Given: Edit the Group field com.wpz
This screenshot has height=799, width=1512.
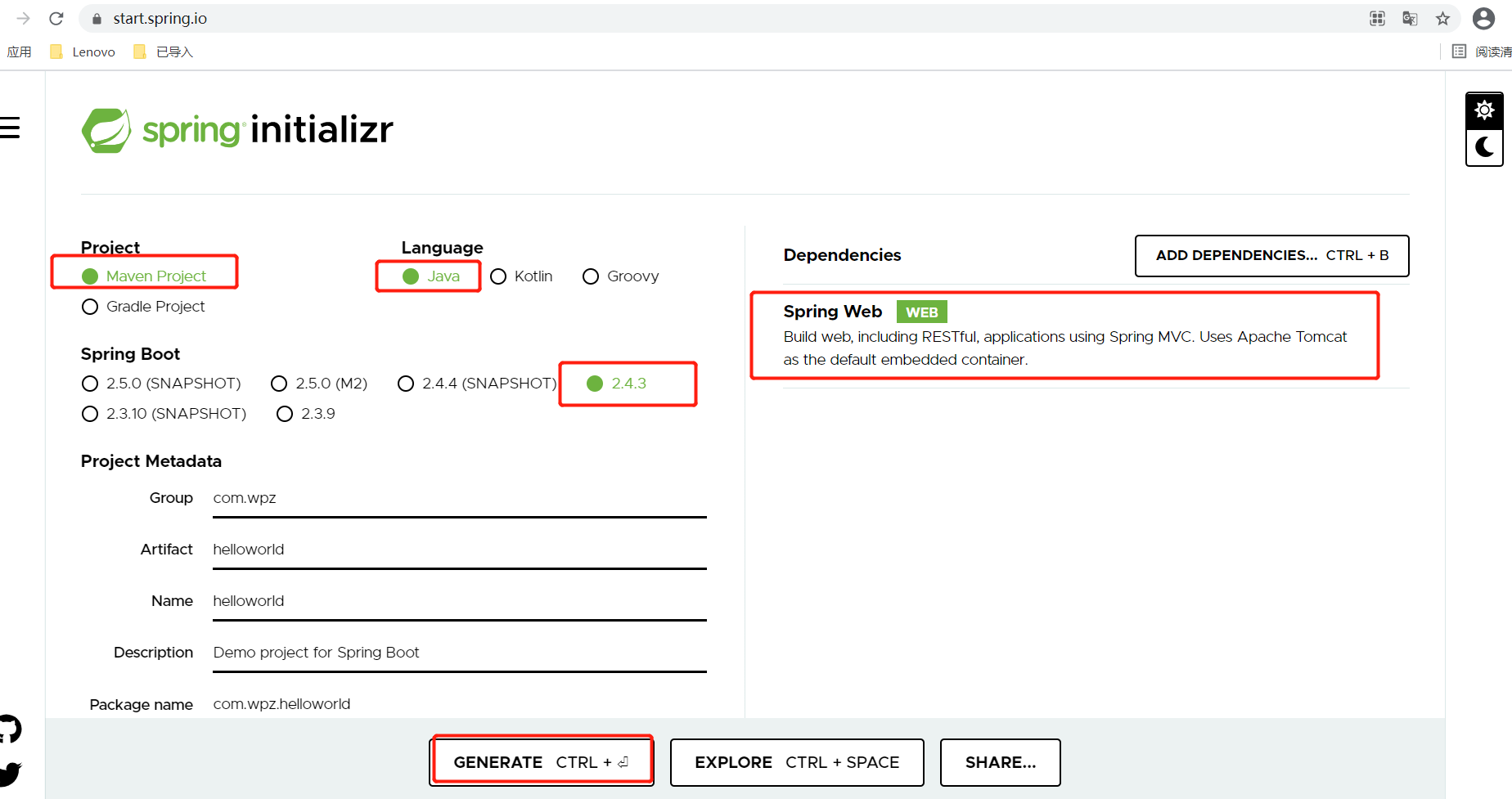Looking at the screenshot, I should [460, 499].
